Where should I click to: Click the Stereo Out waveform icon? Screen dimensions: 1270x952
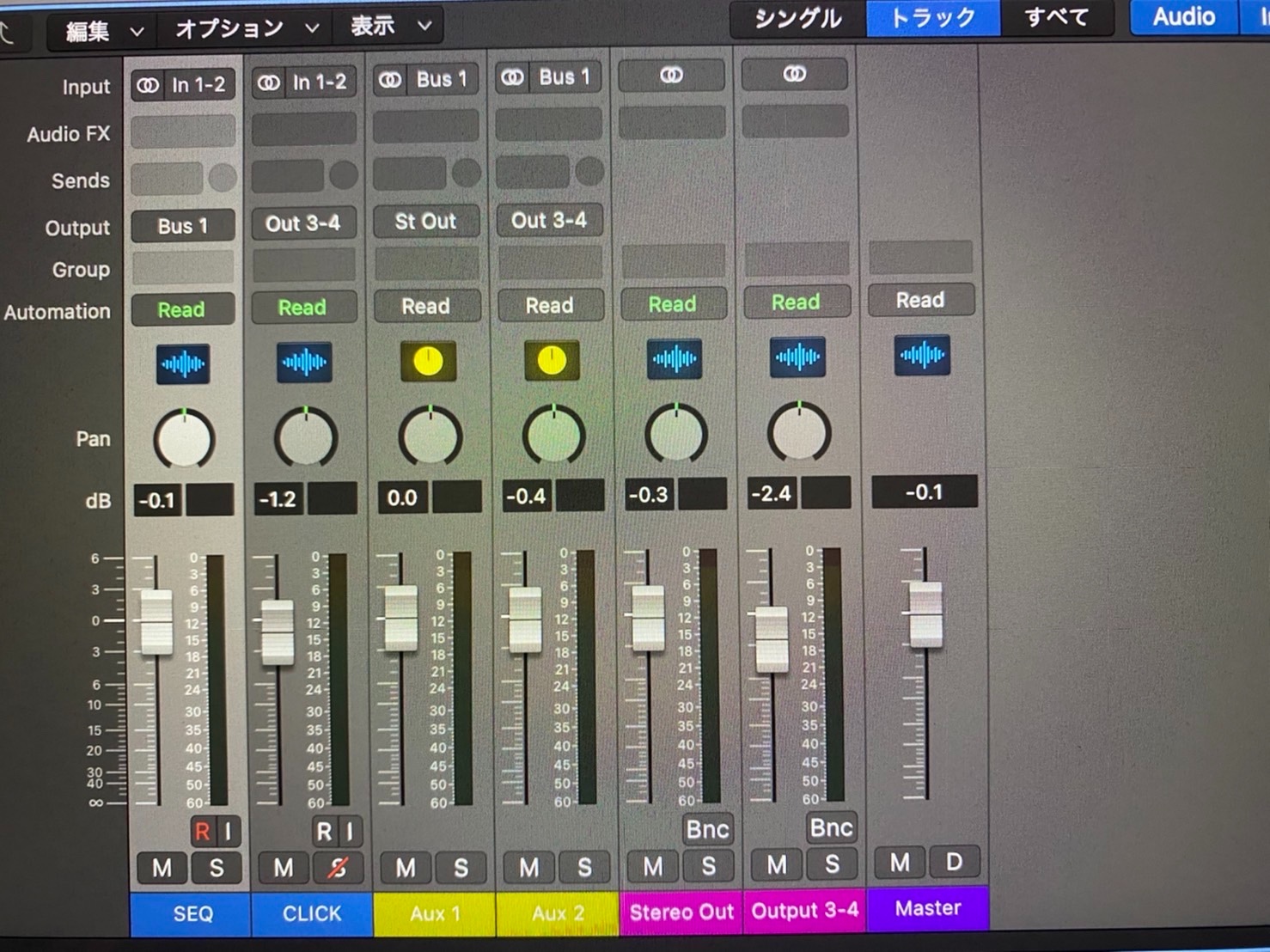(x=675, y=358)
